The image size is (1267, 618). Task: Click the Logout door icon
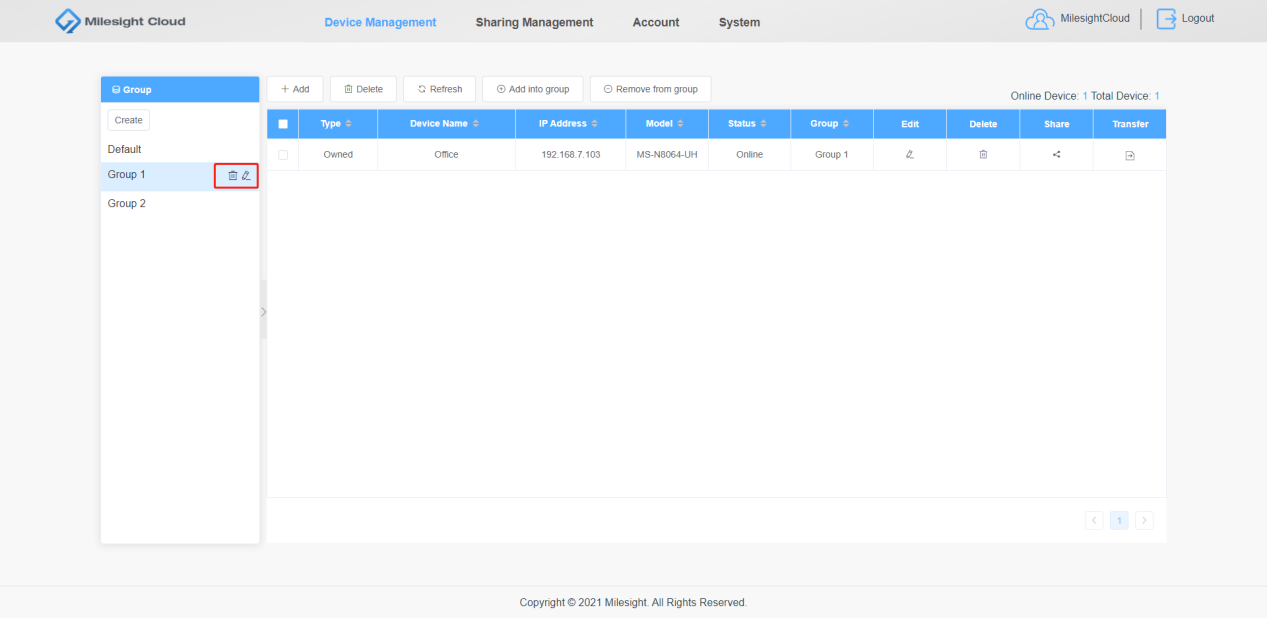(x=1166, y=19)
